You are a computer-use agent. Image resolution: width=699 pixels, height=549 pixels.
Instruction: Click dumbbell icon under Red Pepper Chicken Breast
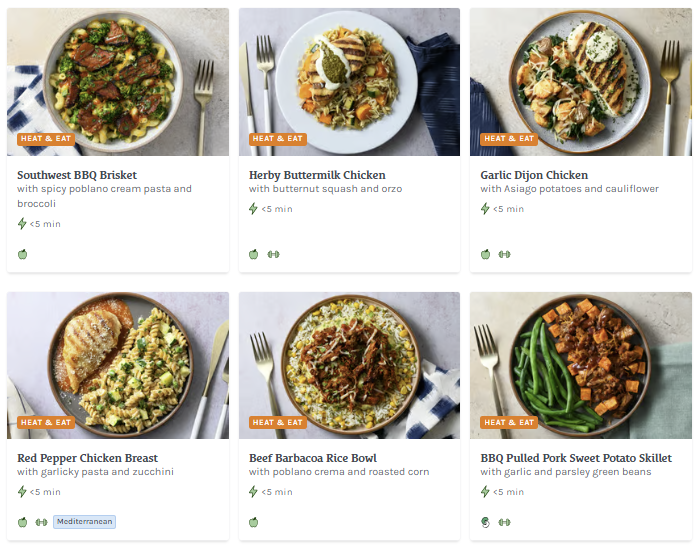click(41, 522)
